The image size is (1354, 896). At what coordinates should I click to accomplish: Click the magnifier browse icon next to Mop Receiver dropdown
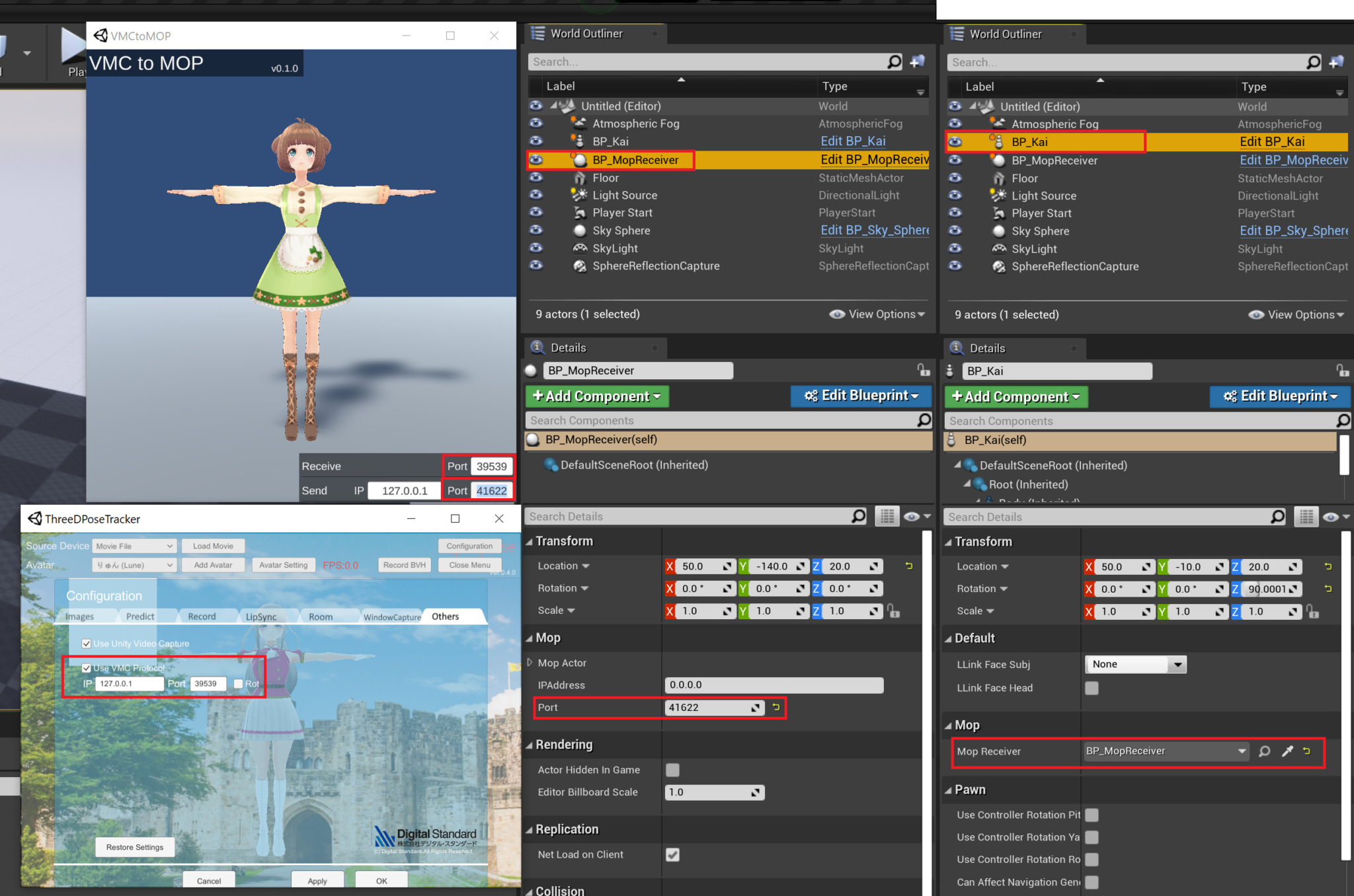pyautogui.click(x=1264, y=751)
